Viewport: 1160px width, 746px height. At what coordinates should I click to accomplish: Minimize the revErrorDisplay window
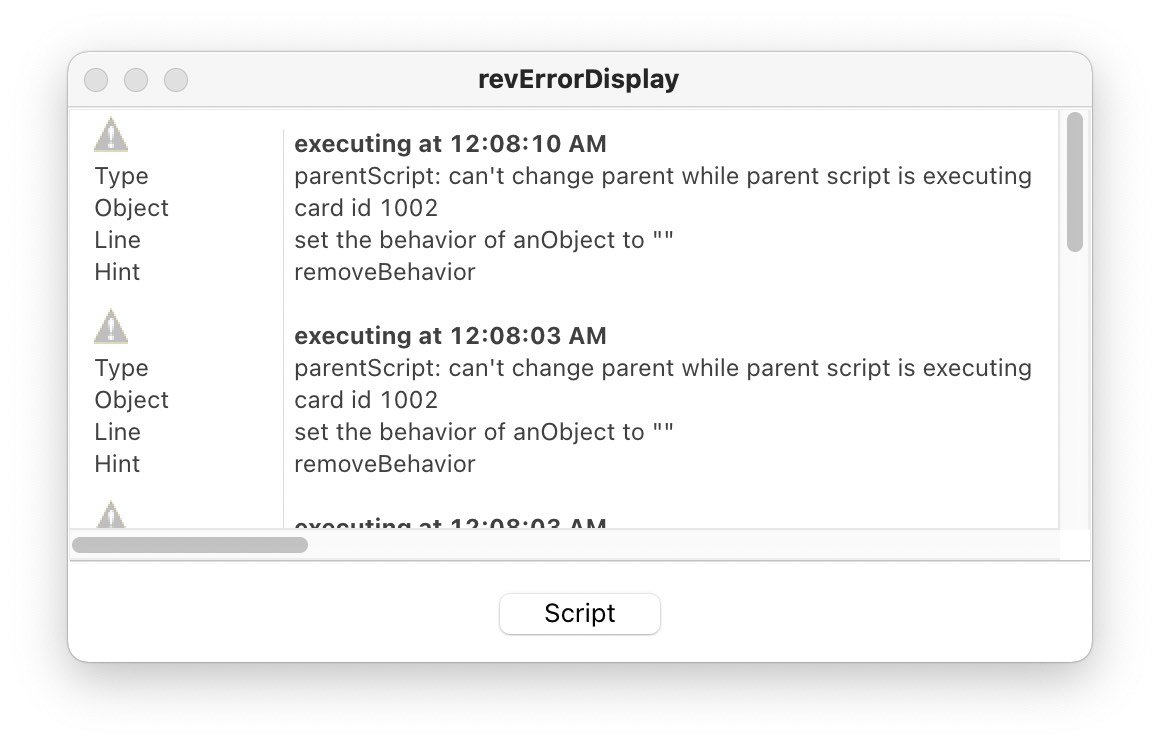click(x=136, y=80)
